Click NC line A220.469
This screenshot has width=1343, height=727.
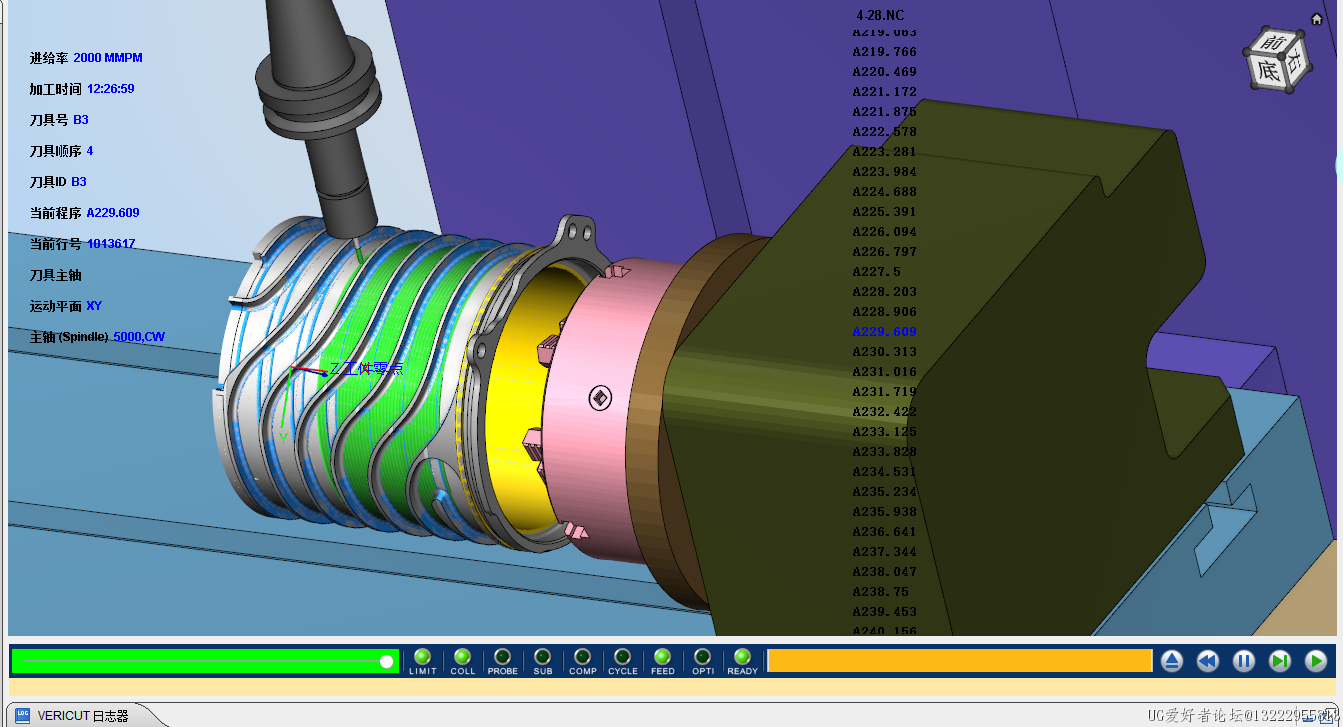coord(884,72)
